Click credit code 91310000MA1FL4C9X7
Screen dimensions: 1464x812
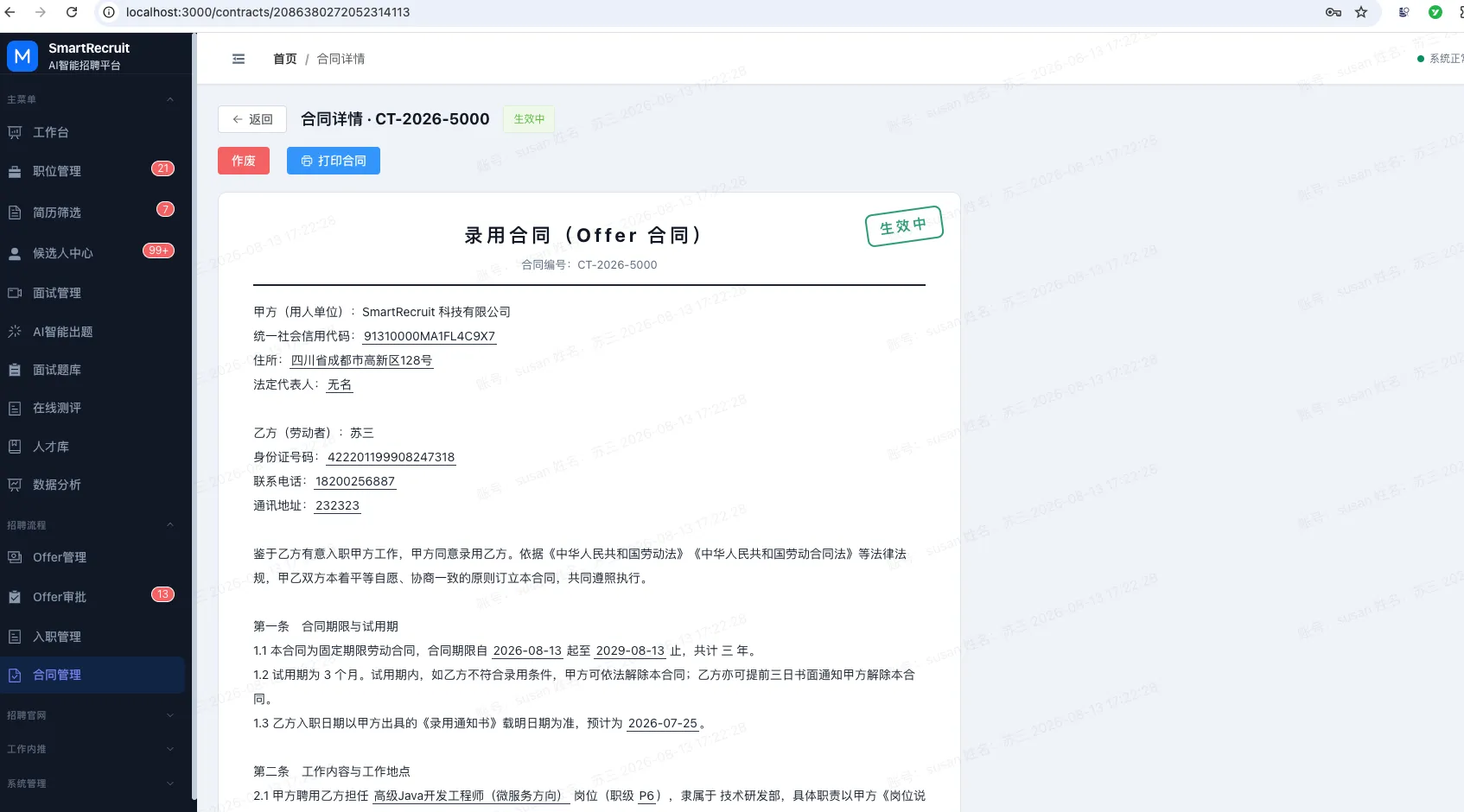click(430, 336)
